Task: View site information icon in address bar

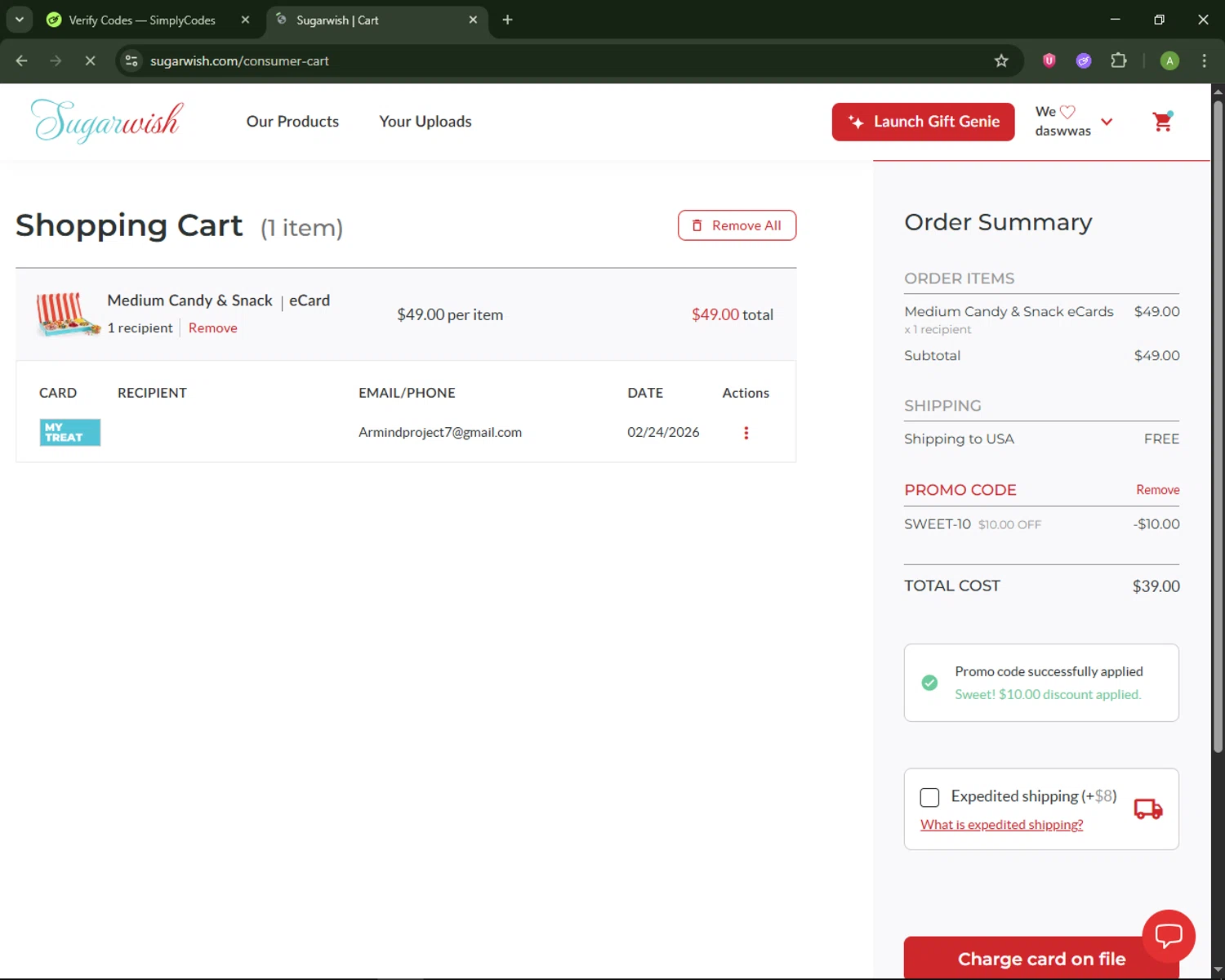Action: click(x=131, y=60)
